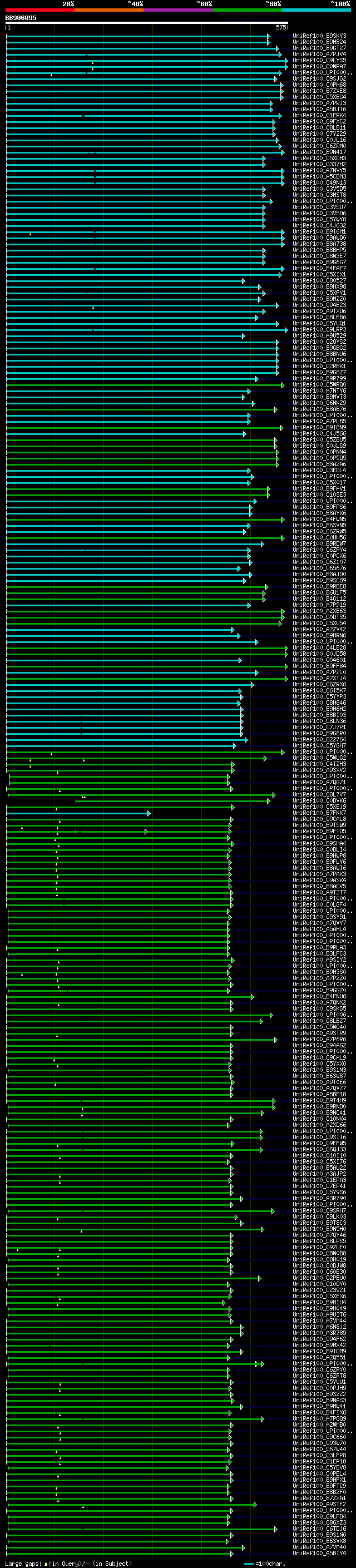Screen dimensions: 356x1568
Task: Select hit UniRef100_Q9LRP3
Action: (x=319, y=330)
